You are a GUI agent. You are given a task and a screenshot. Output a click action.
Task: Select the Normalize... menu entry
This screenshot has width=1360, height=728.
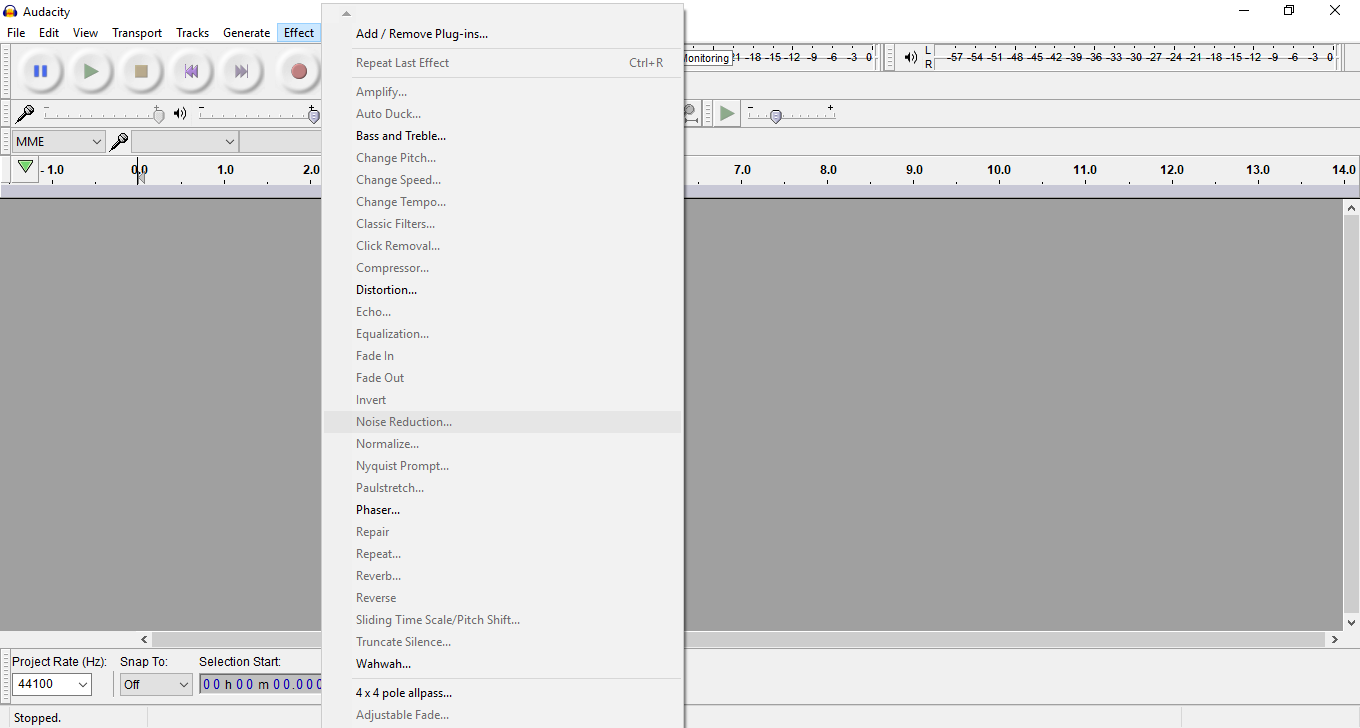point(502,444)
